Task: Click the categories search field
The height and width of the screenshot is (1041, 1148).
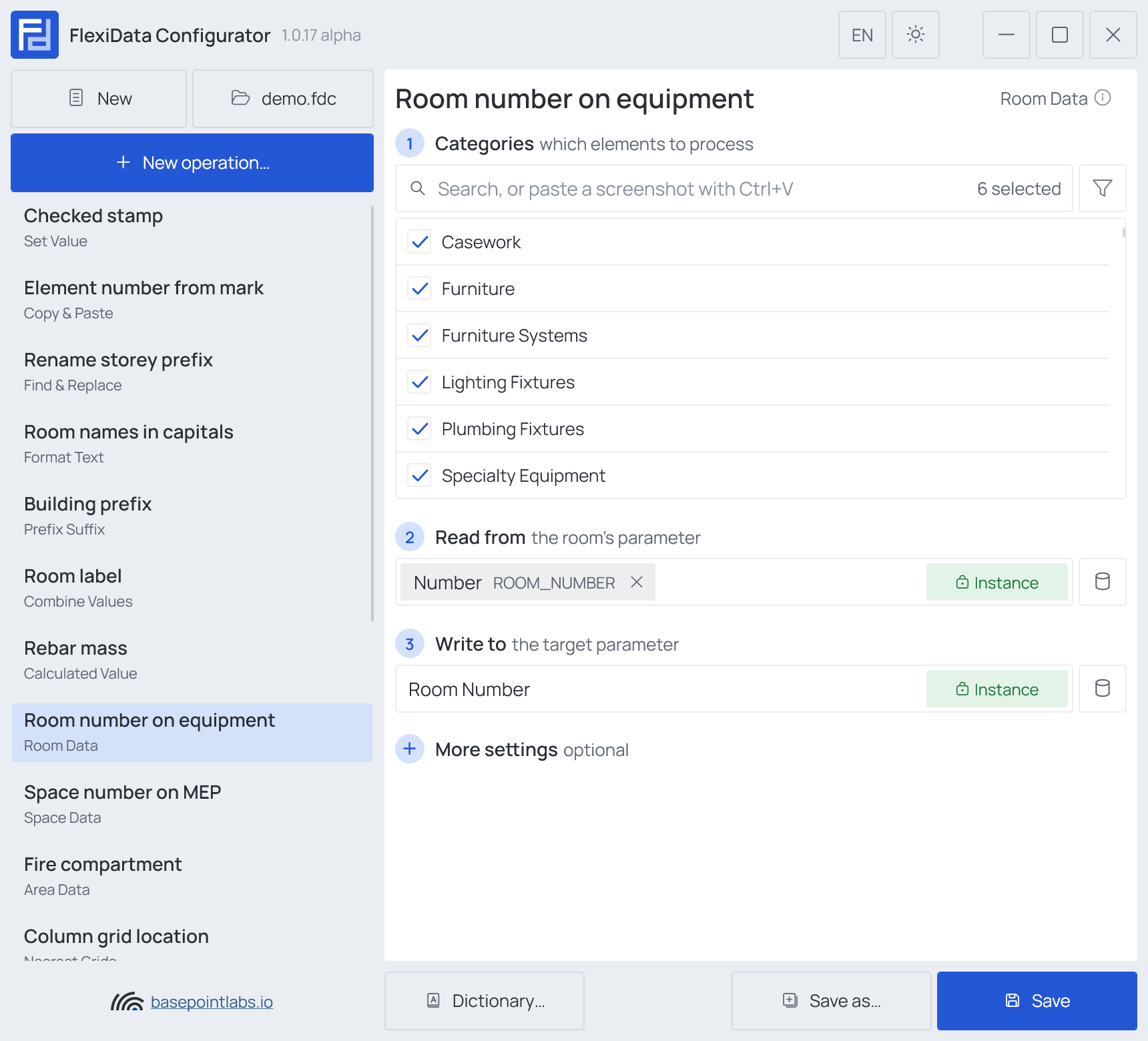Action: pos(734,188)
